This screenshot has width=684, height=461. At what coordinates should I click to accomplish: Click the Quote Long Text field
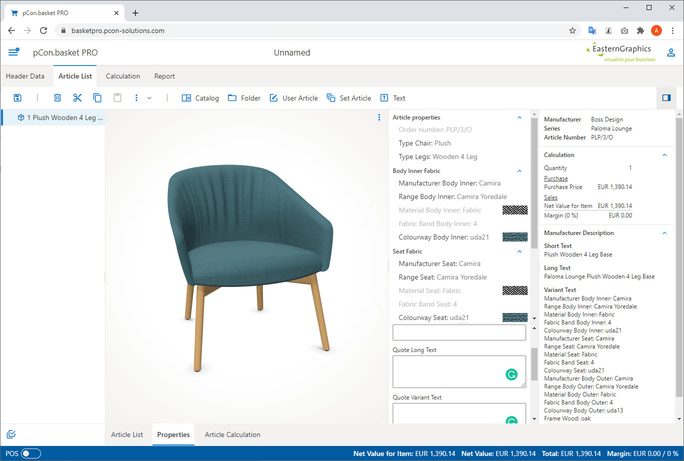(459, 371)
